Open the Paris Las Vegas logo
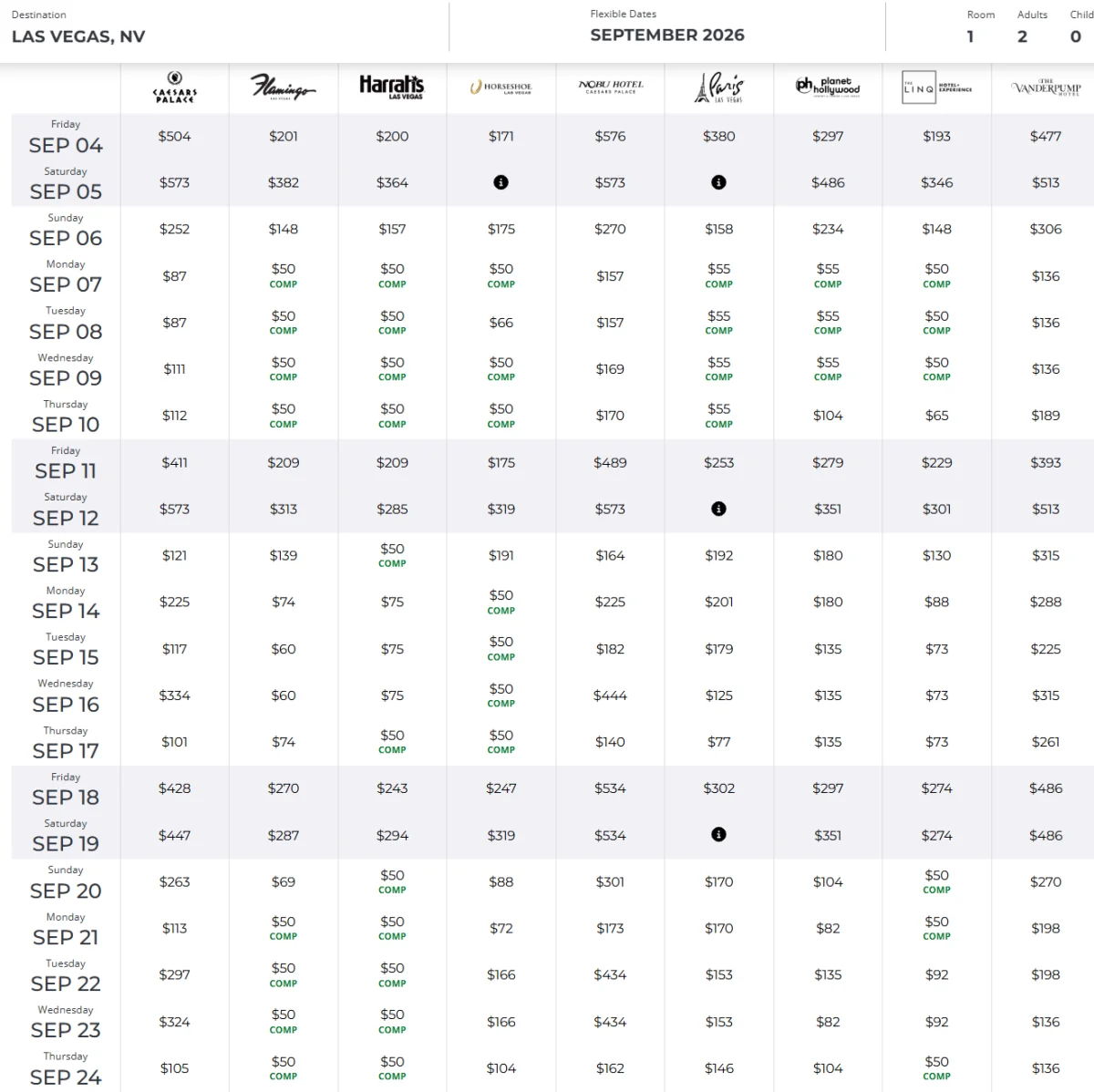This screenshot has height=1092, width=1094. click(718, 88)
